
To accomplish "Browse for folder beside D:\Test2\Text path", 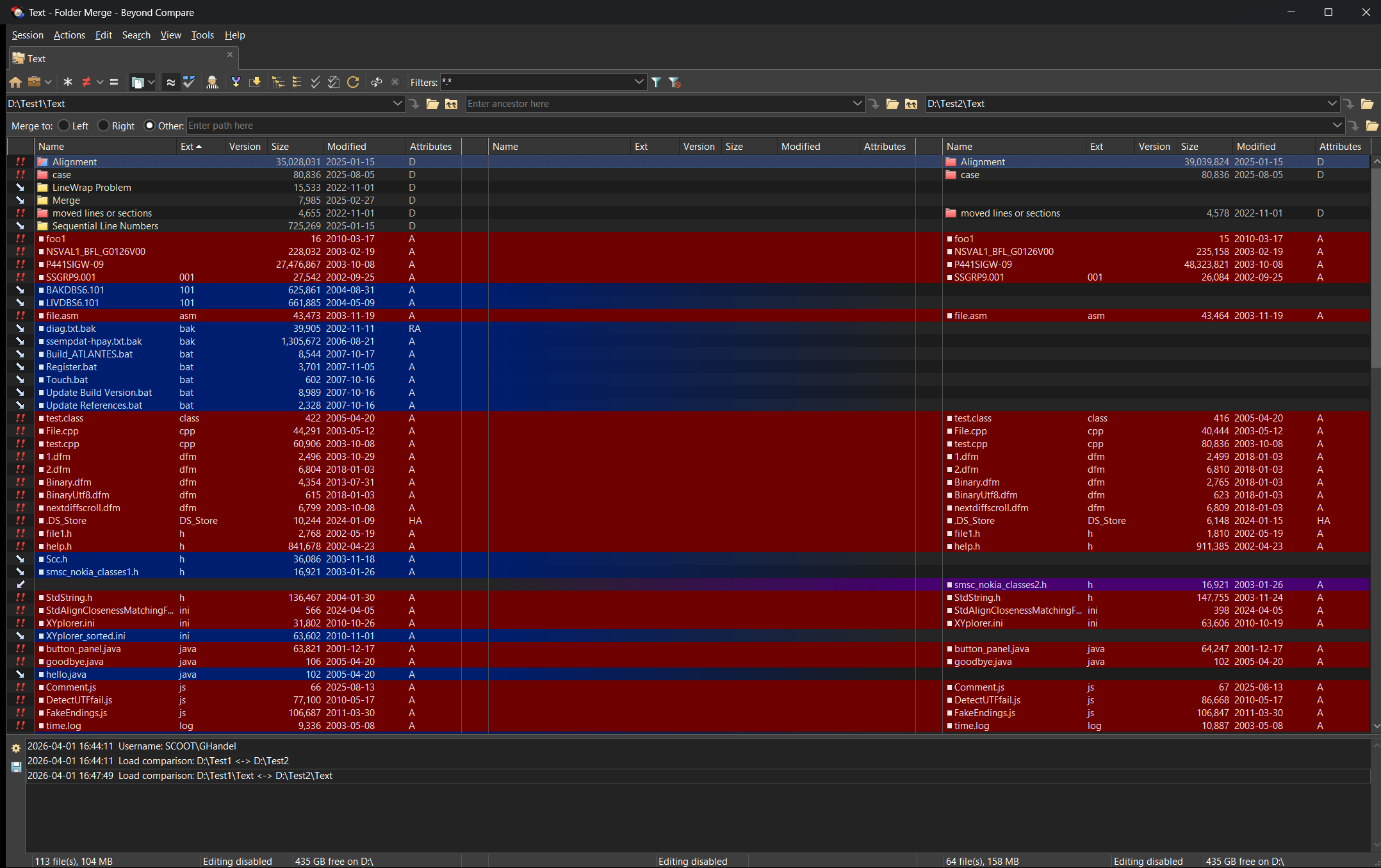I will pos(1367,104).
